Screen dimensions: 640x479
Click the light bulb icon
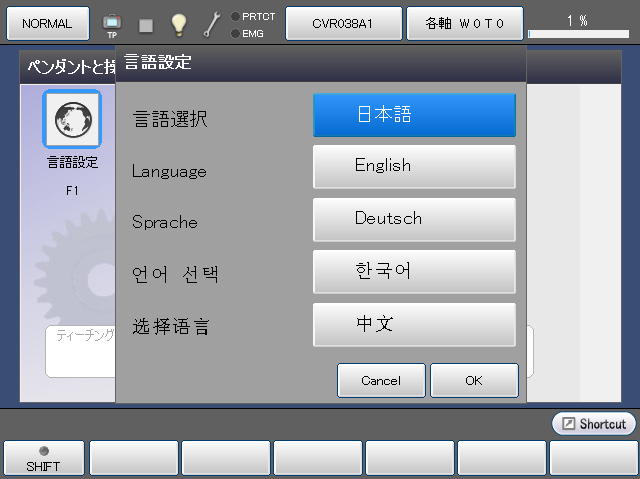pyautogui.click(x=179, y=24)
